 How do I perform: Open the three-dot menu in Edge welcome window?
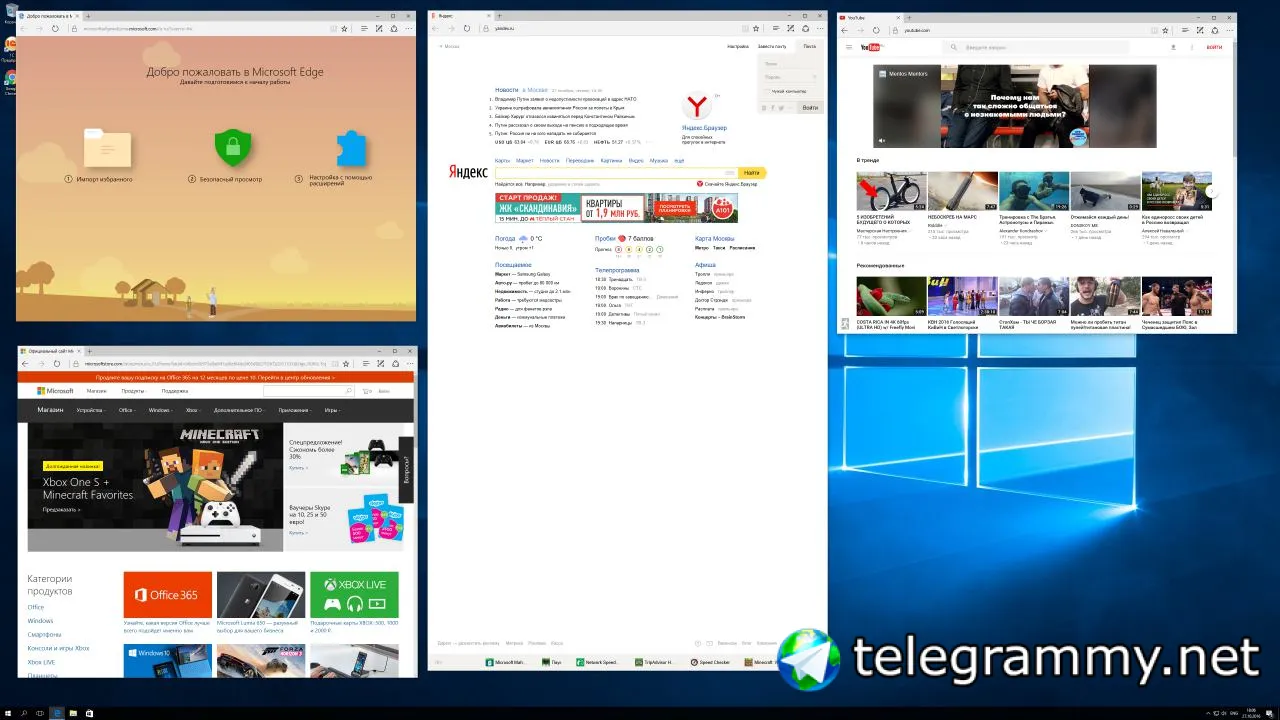(x=406, y=29)
